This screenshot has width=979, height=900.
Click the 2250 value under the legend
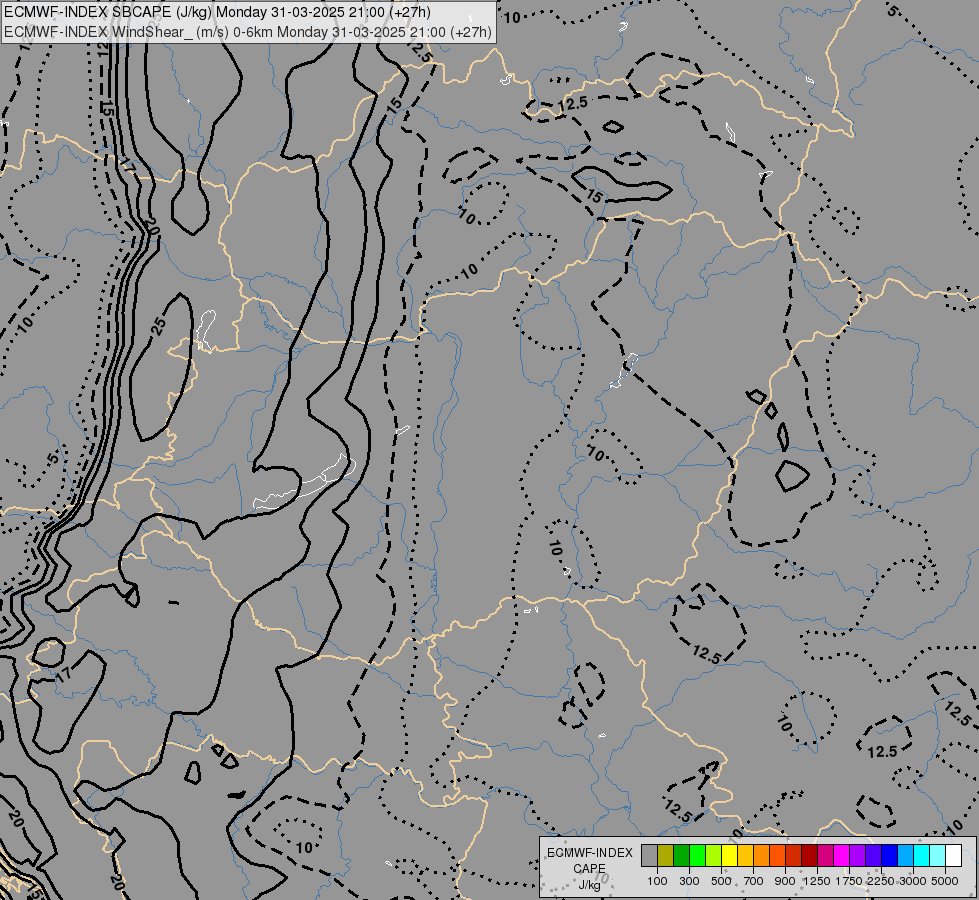[x=881, y=881]
